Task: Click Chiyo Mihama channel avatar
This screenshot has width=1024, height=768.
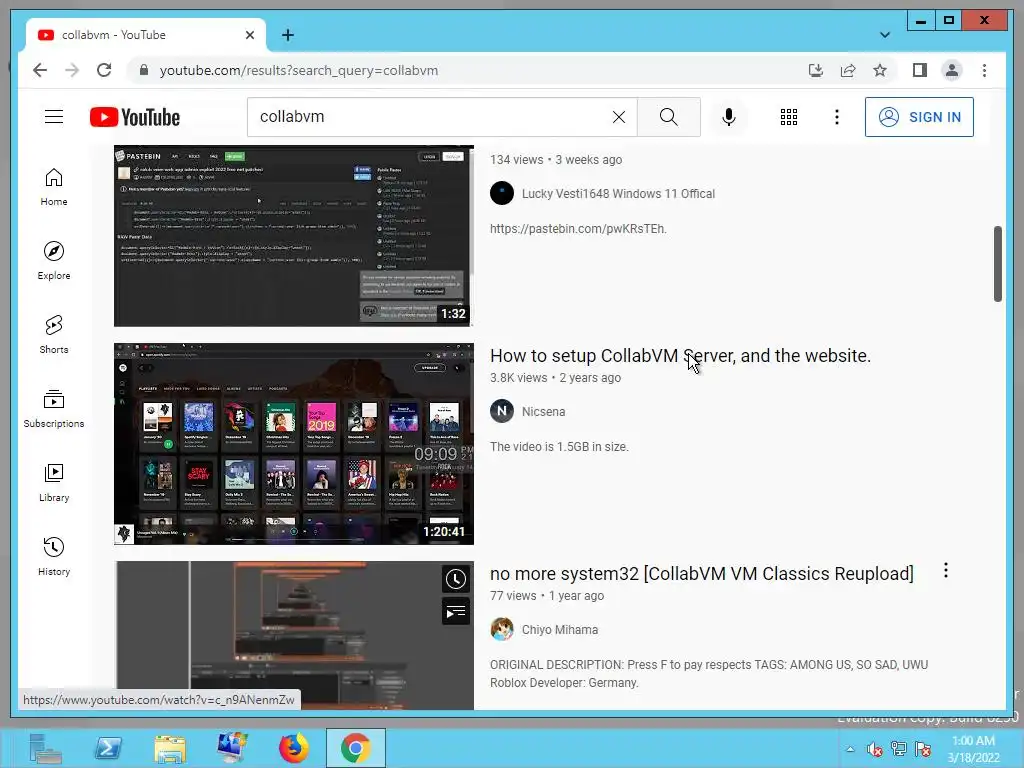Action: coord(502,630)
